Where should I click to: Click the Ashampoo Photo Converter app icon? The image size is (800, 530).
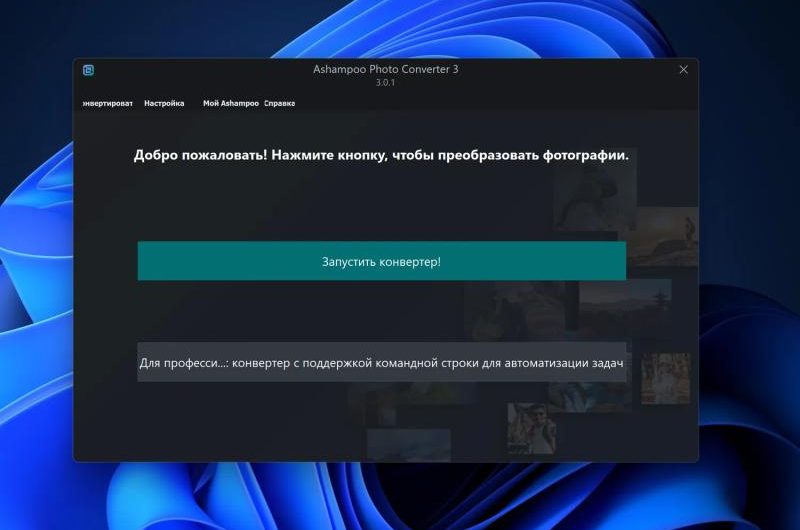click(88, 70)
